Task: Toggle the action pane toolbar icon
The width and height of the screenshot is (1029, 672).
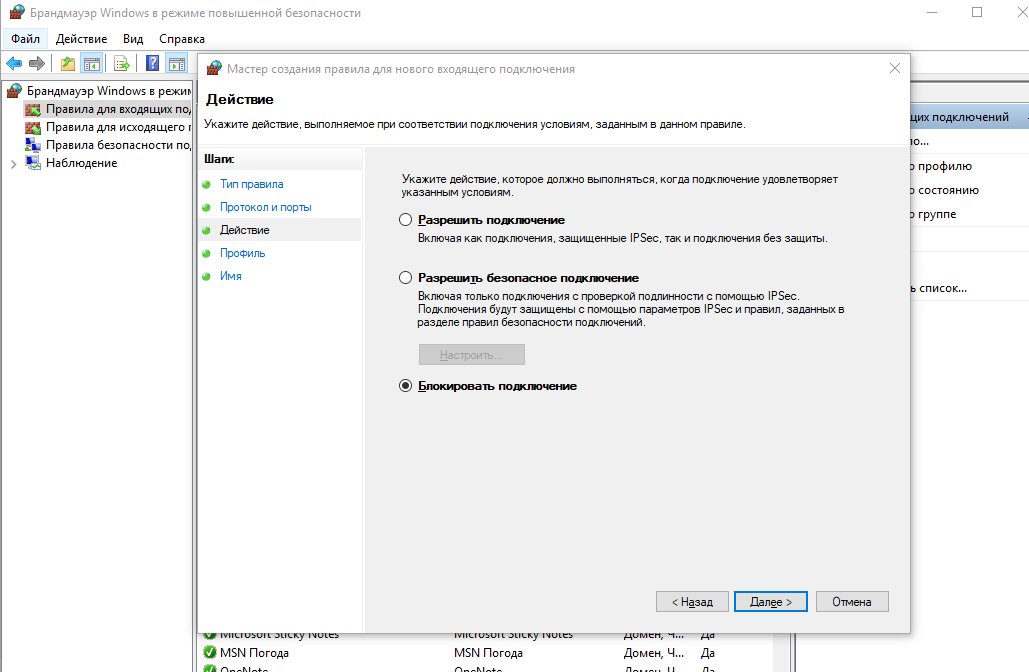Action: pyautogui.click(x=177, y=64)
